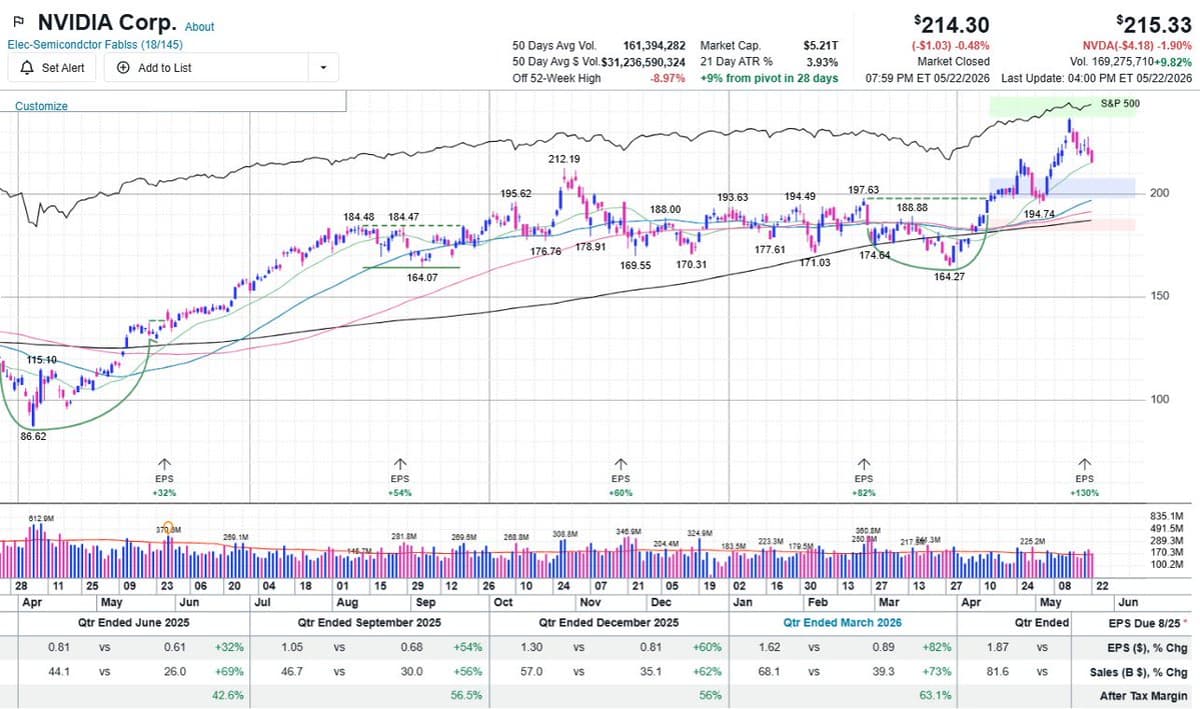Click the 164.27 low price label
Screen dimensions: 1200x709
tap(948, 276)
